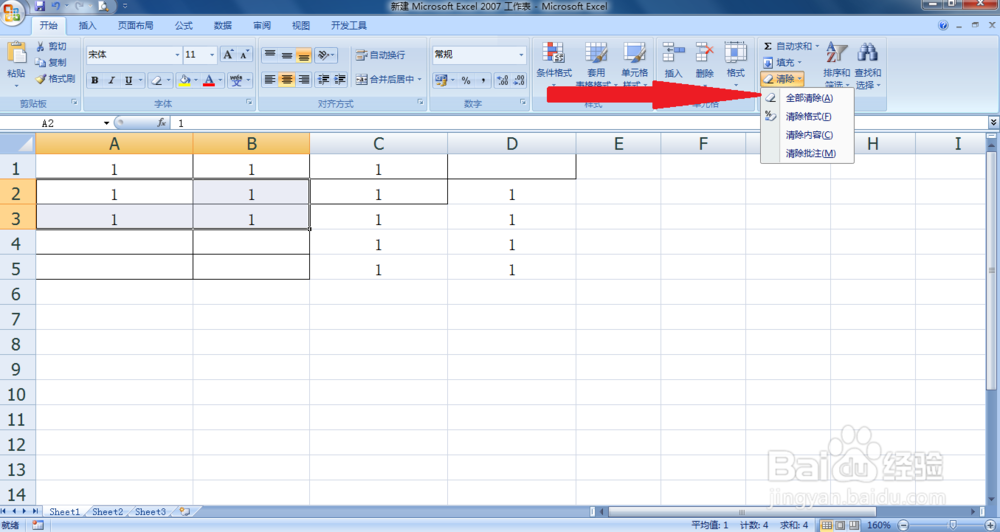The image size is (1000, 532).
Task: Open the font size 11 dropdown
Action: pos(212,55)
